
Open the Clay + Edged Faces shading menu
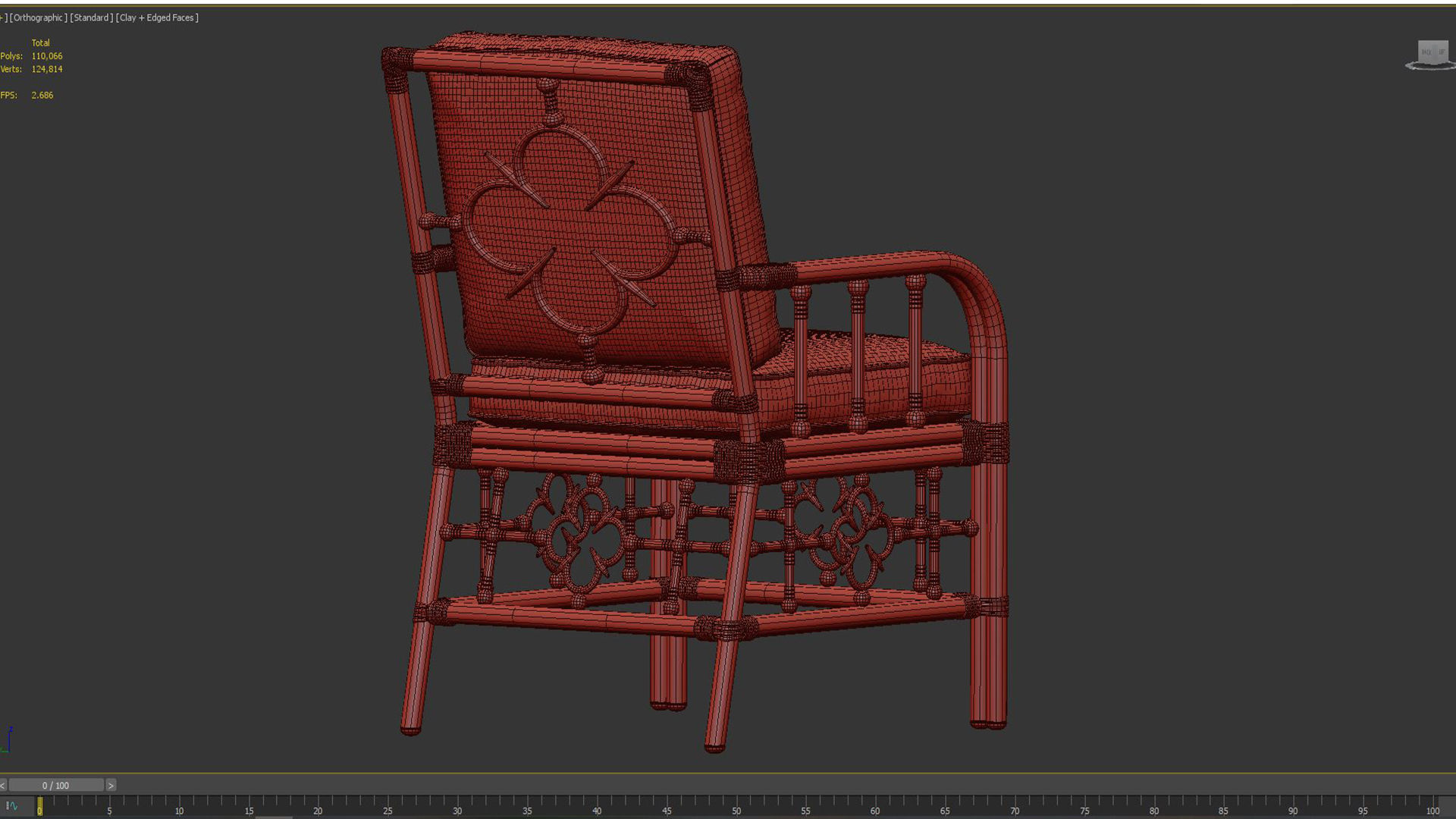(x=157, y=17)
